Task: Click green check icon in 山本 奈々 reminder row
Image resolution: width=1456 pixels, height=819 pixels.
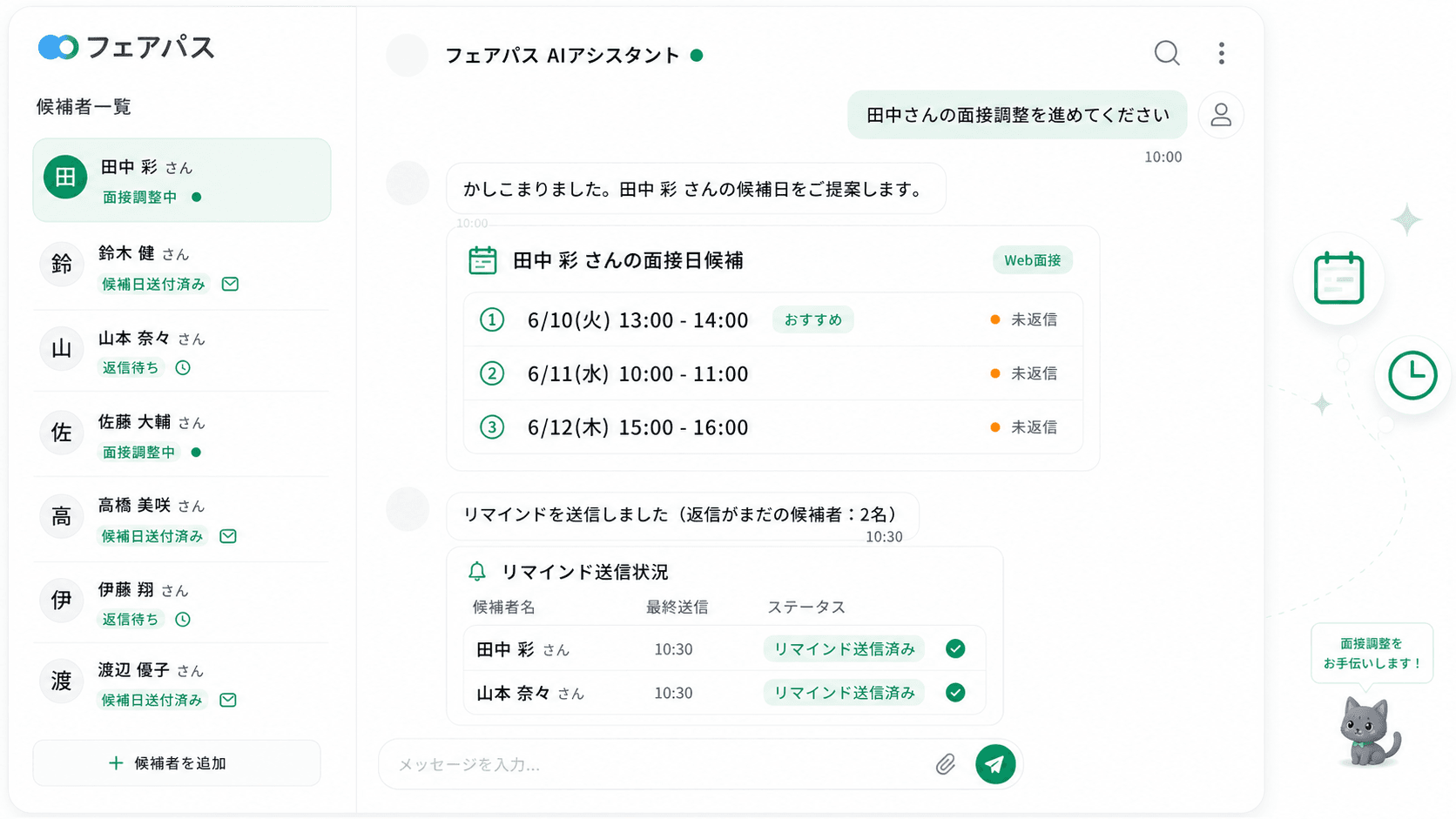Action: coord(955,693)
